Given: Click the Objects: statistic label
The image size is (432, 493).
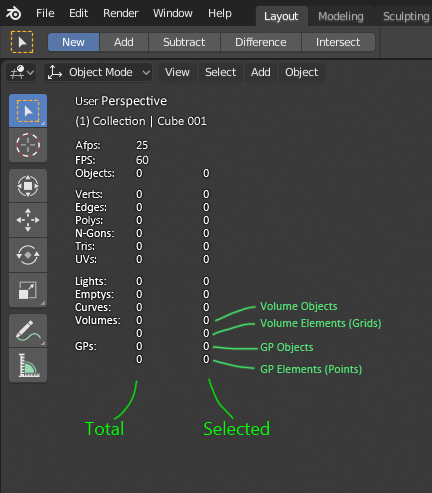Looking at the screenshot, I should pos(95,173).
